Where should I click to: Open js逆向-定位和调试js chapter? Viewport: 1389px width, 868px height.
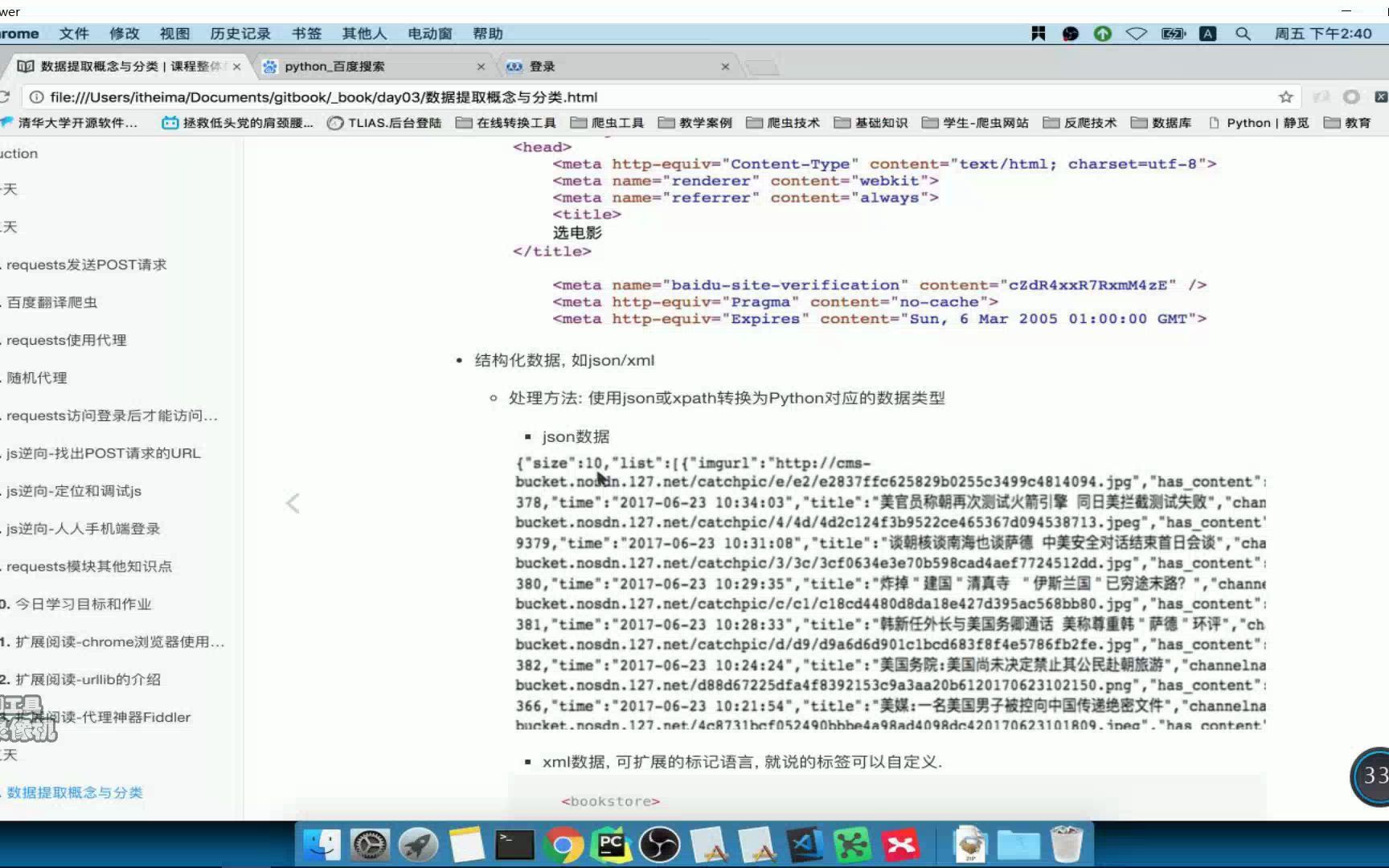(73, 491)
